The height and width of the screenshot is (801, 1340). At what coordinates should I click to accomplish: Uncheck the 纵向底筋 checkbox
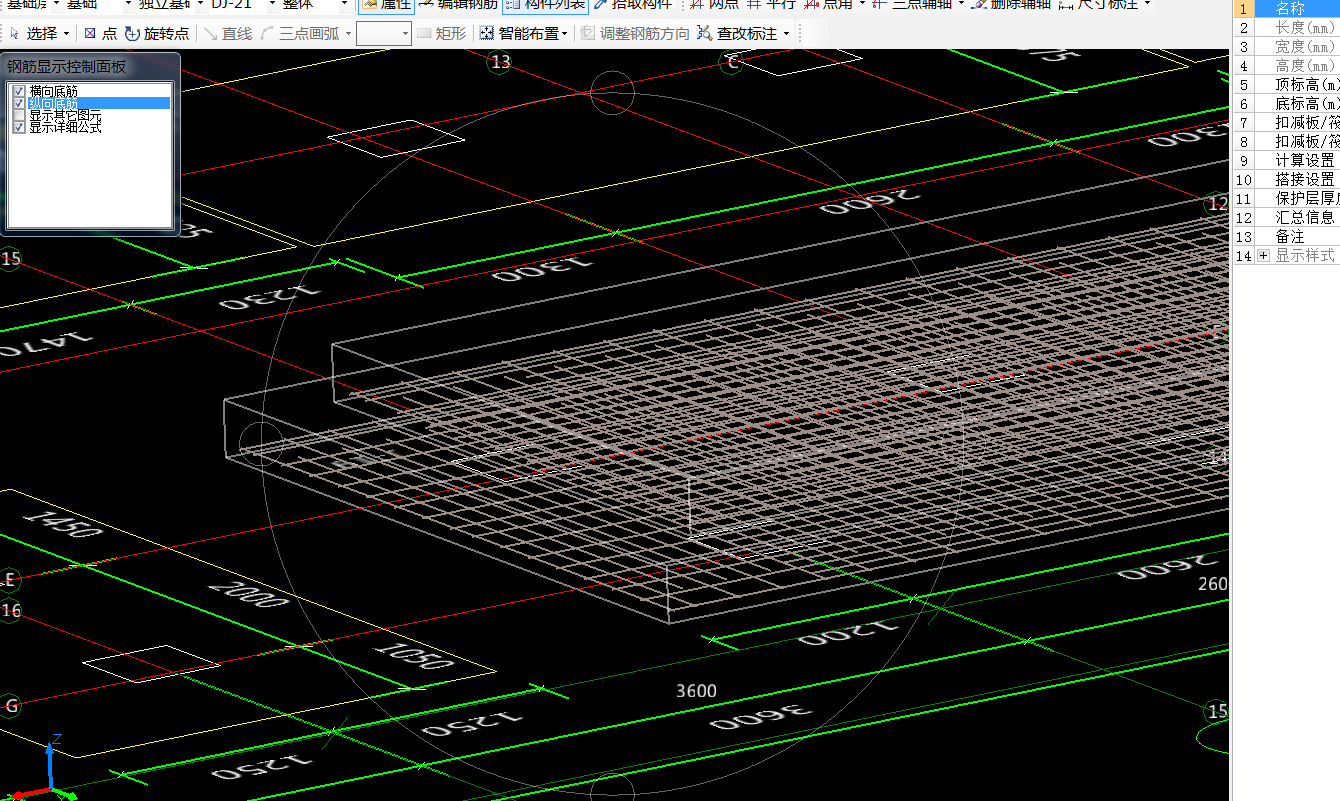coord(19,103)
